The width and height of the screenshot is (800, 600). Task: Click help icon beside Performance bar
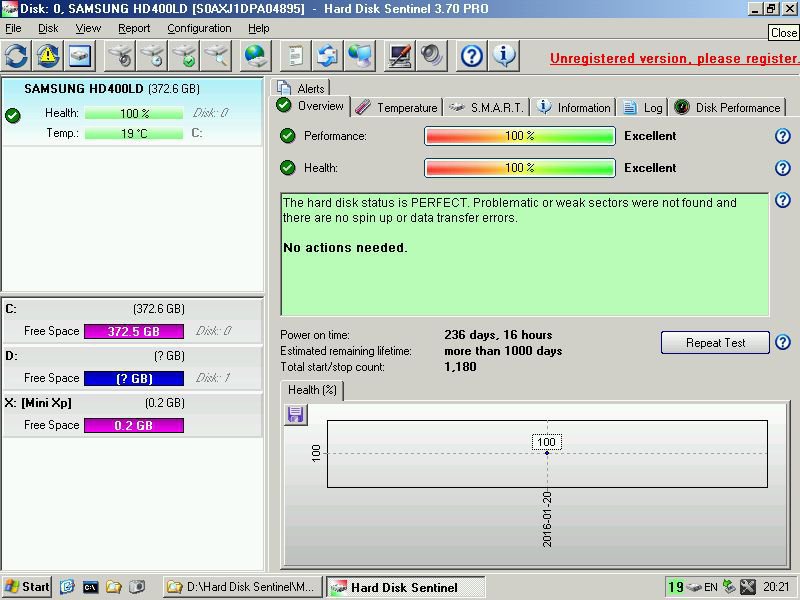[783, 136]
